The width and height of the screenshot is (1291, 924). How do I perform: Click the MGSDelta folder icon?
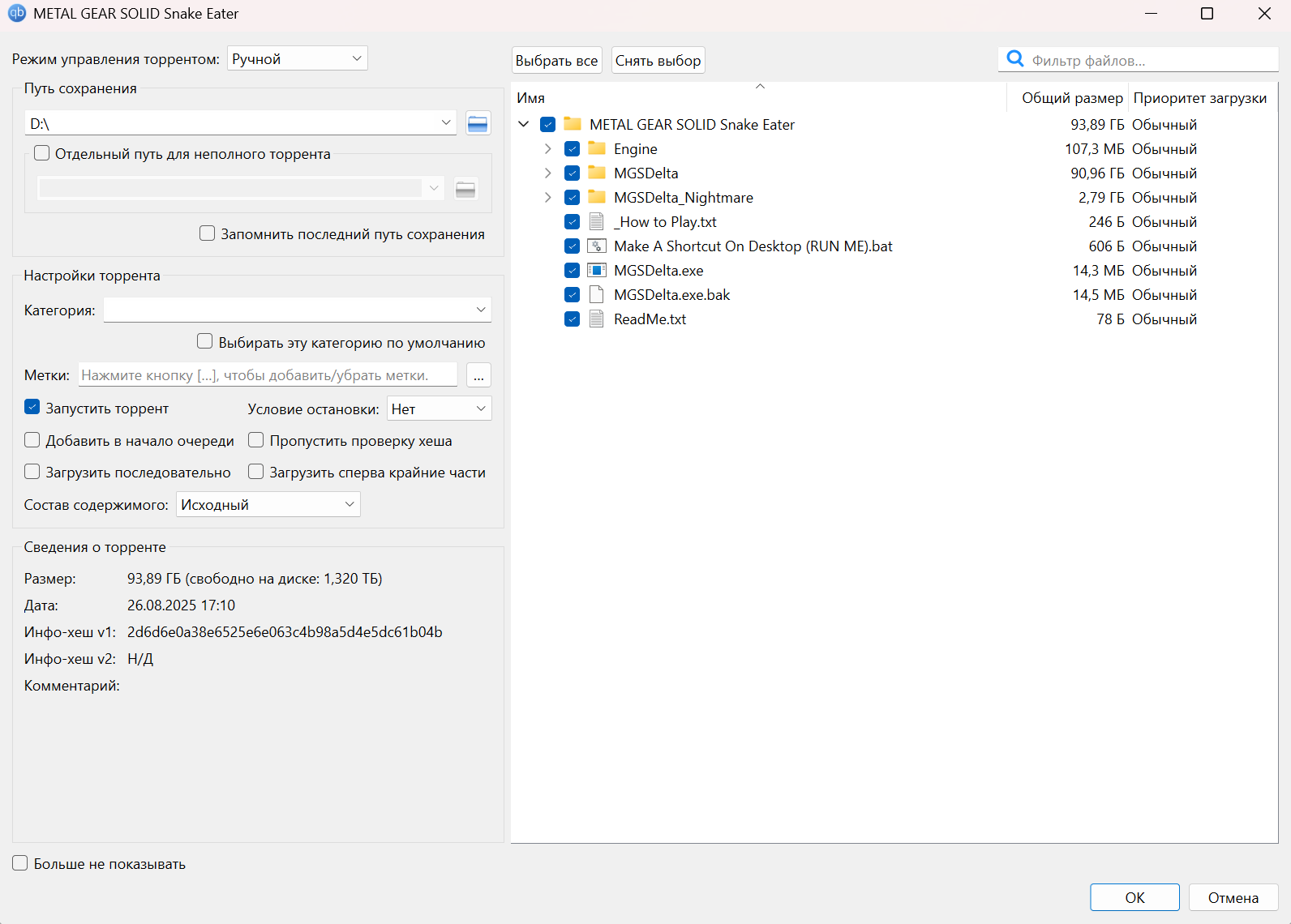[x=597, y=173]
